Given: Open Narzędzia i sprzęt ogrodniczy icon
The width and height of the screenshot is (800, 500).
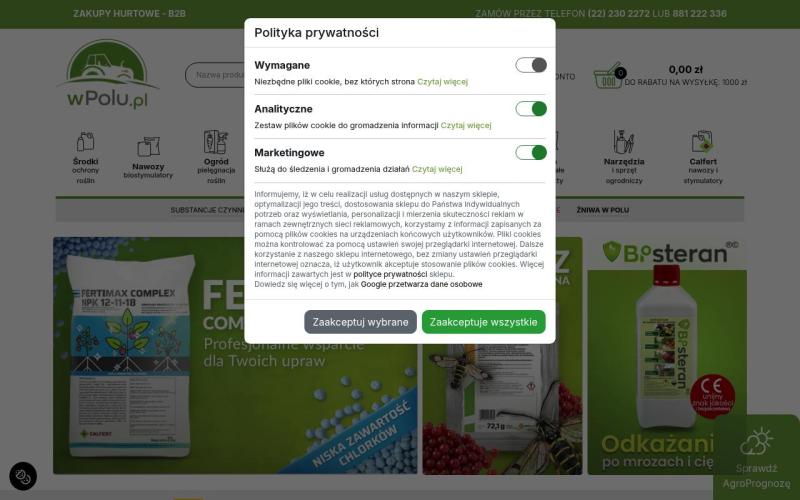Looking at the screenshot, I should pos(623,142).
